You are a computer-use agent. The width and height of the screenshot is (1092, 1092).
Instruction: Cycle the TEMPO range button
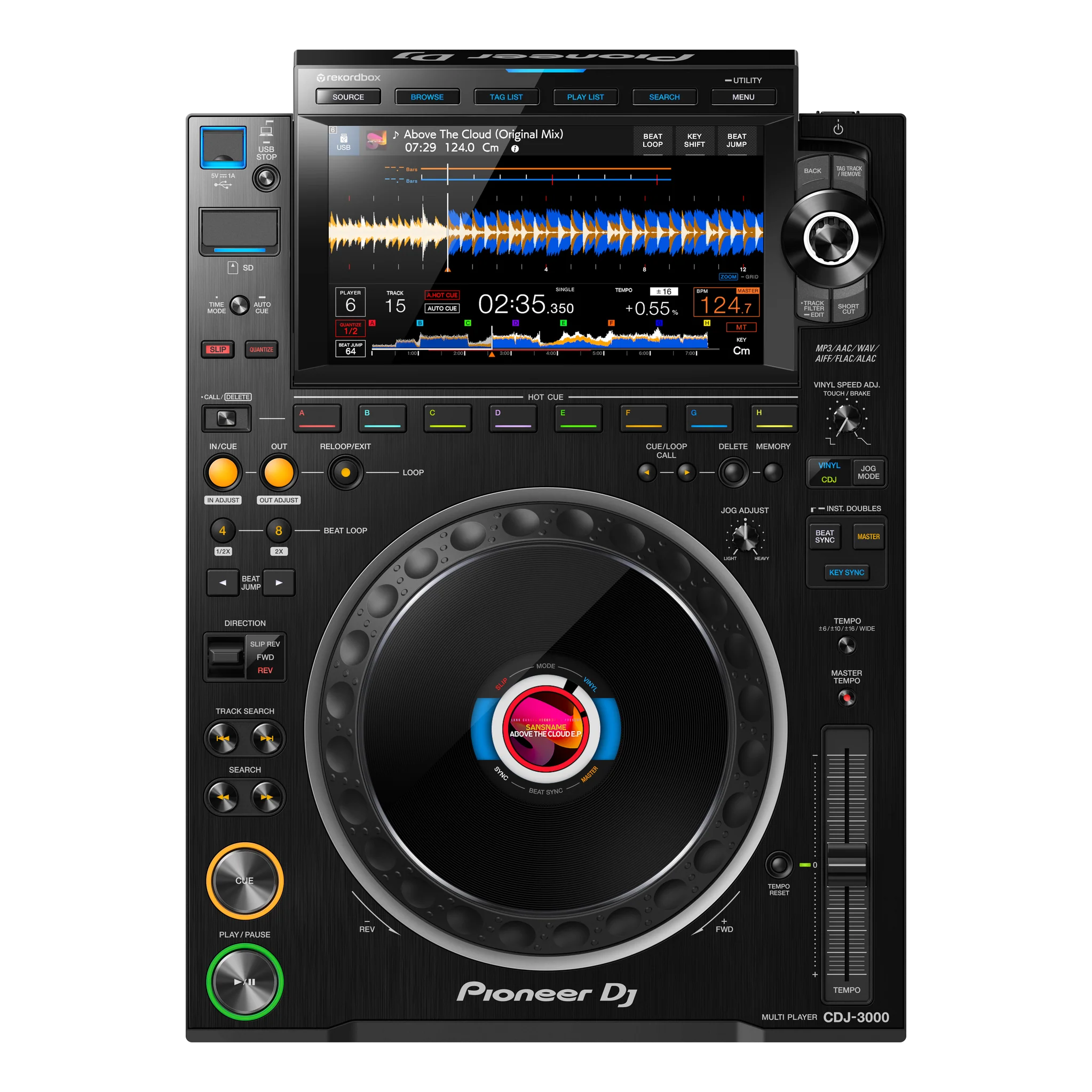[x=846, y=645]
